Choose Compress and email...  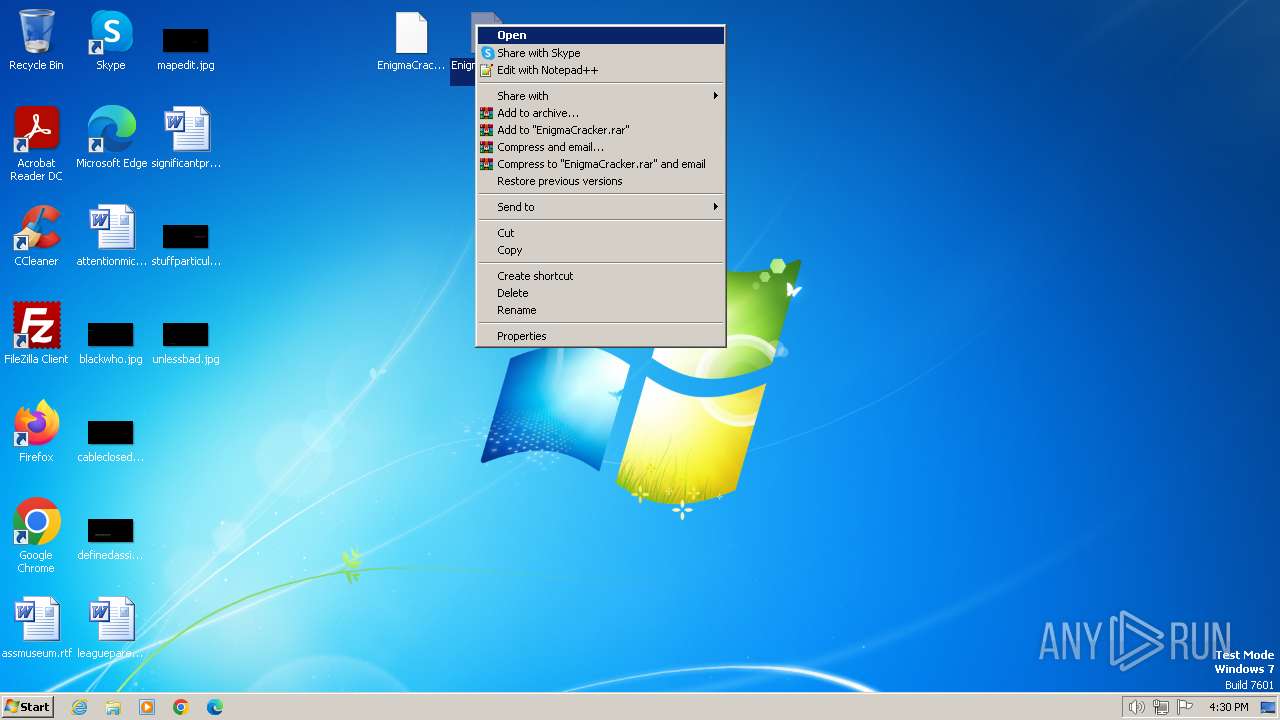[x=600, y=147]
